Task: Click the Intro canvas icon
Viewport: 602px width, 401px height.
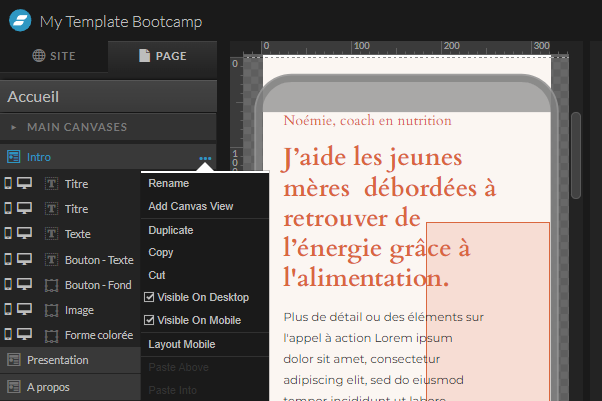Action: tap(13, 157)
